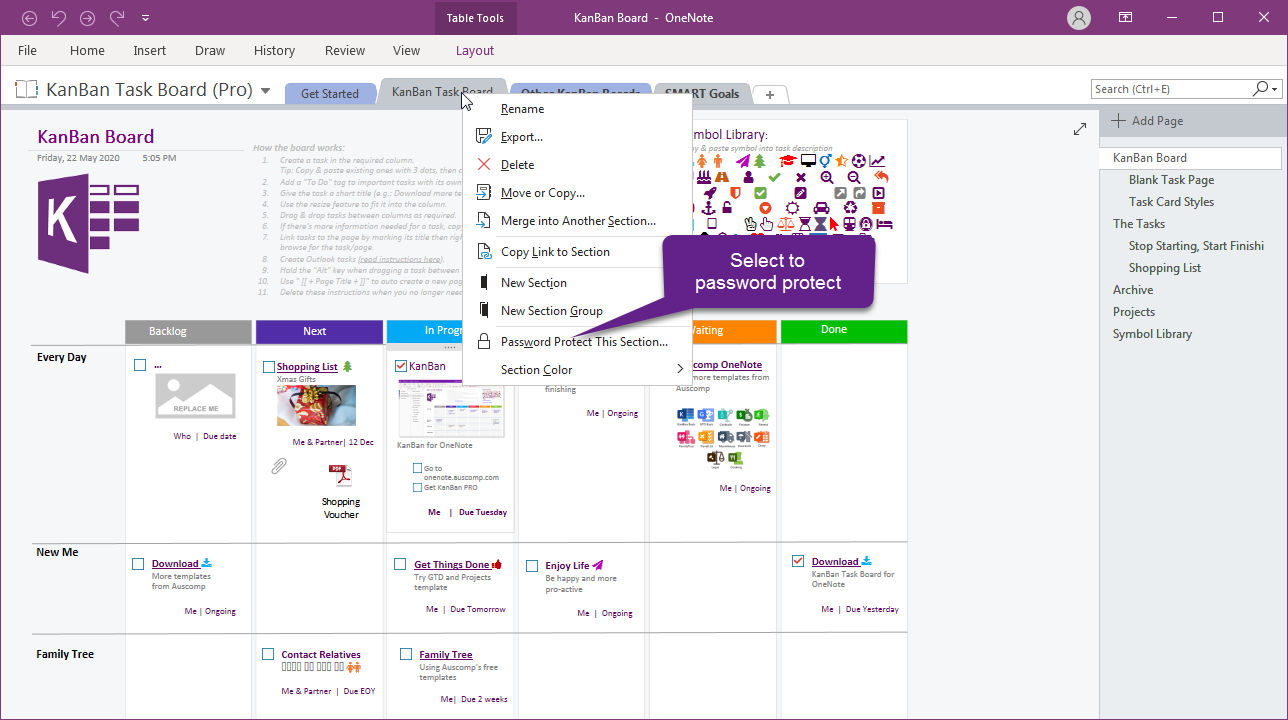
Task: Open the Customize Quick Access Toolbar arrow
Action: 146,18
